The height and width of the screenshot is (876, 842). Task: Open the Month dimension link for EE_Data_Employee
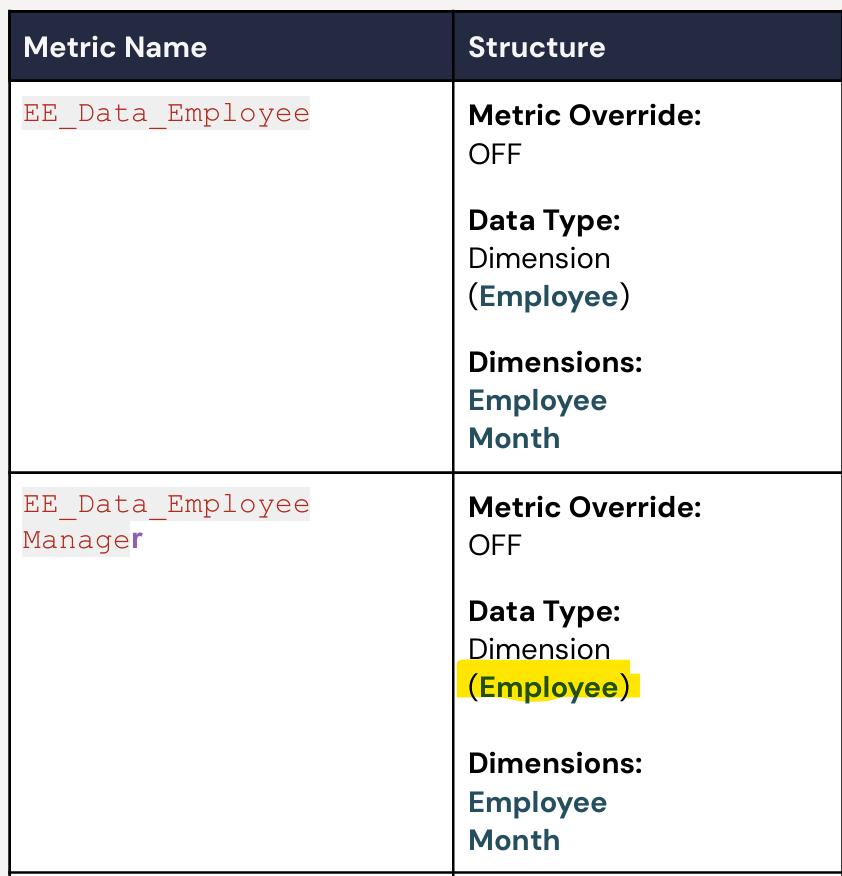tap(514, 438)
